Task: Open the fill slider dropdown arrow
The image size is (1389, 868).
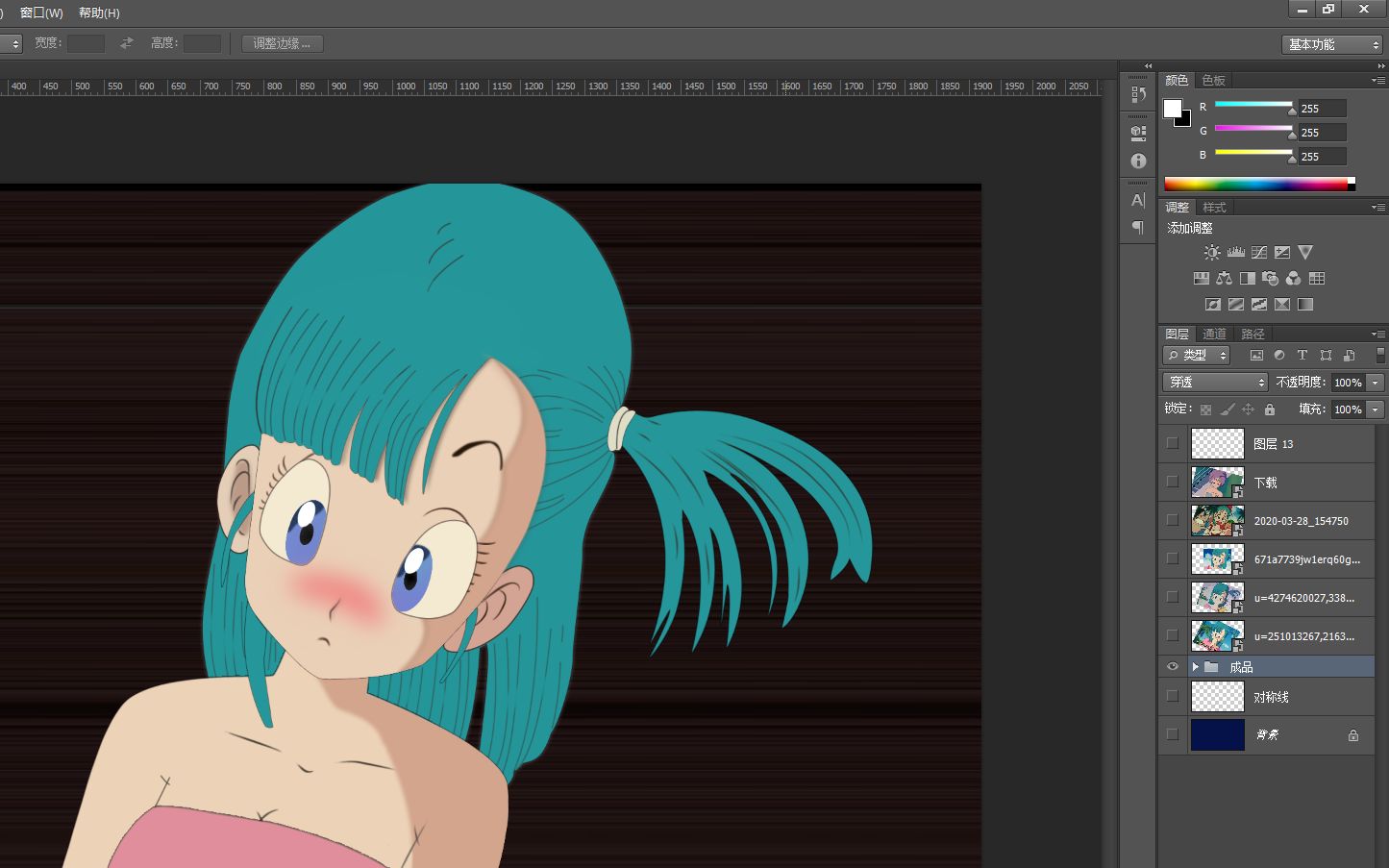Action: click(1376, 409)
